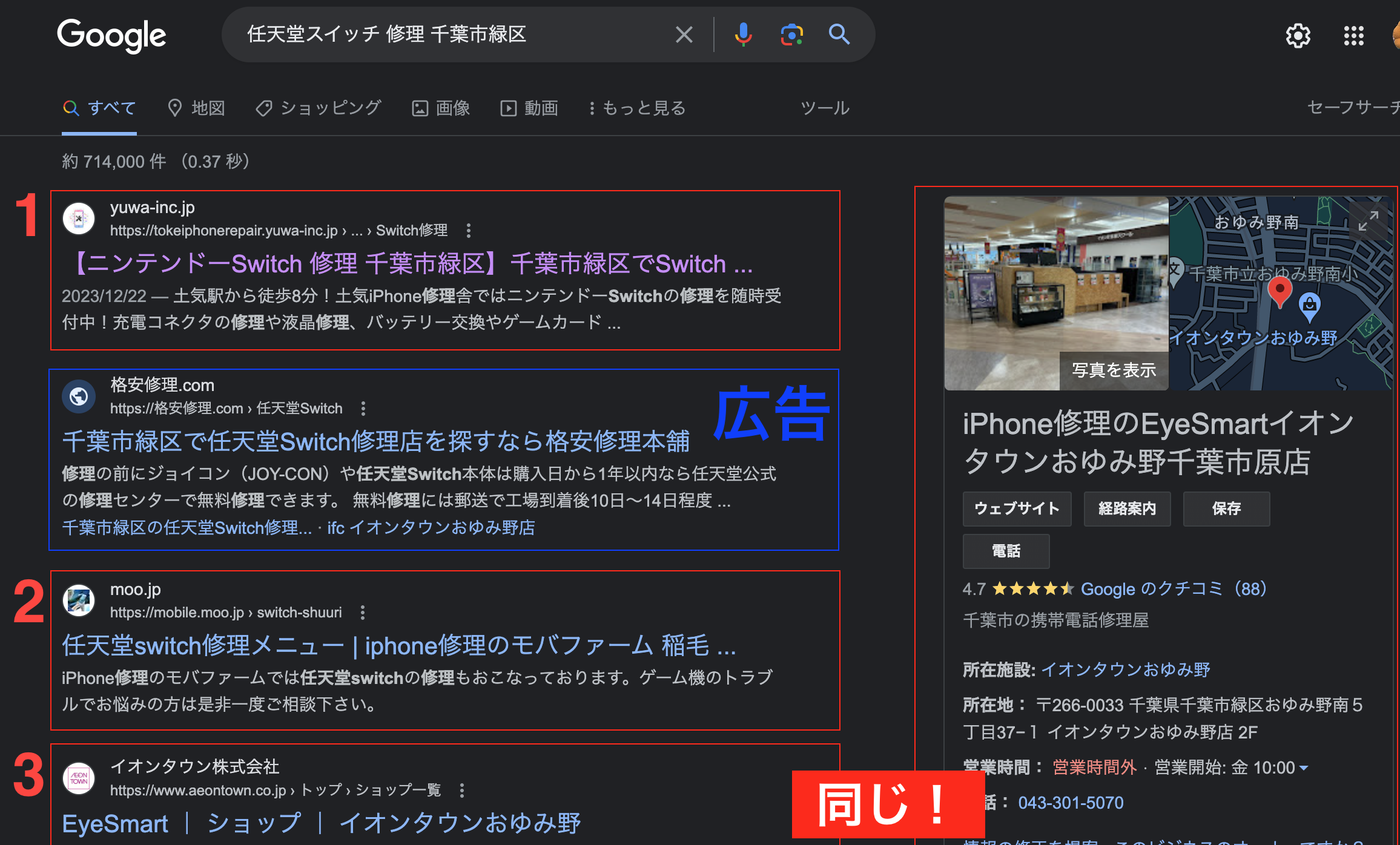The width and height of the screenshot is (1400, 845).
Task: Open the ツール options
Action: [825, 108]
